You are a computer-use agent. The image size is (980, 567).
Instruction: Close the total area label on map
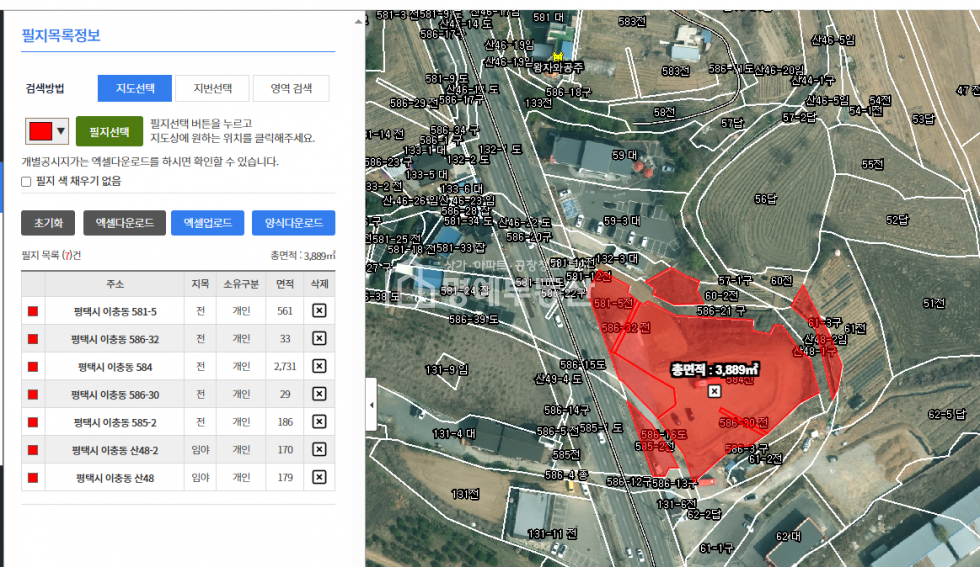(714, 391)
